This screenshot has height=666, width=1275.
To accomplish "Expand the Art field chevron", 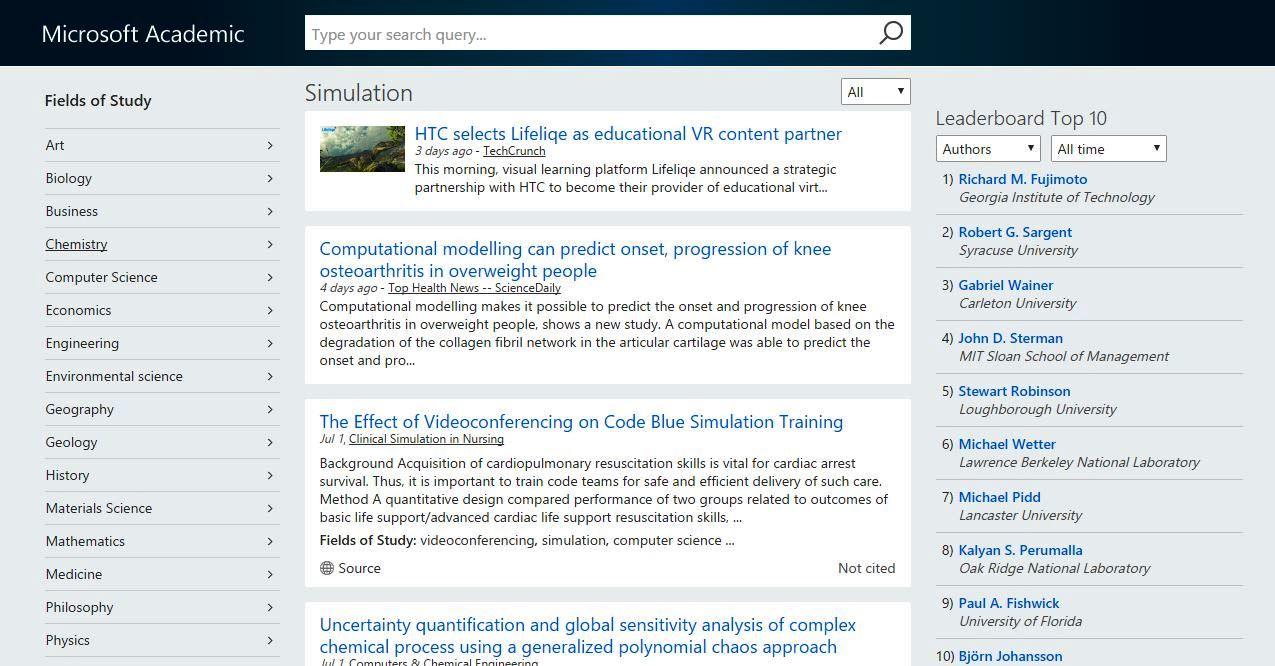I will [270, 145].
